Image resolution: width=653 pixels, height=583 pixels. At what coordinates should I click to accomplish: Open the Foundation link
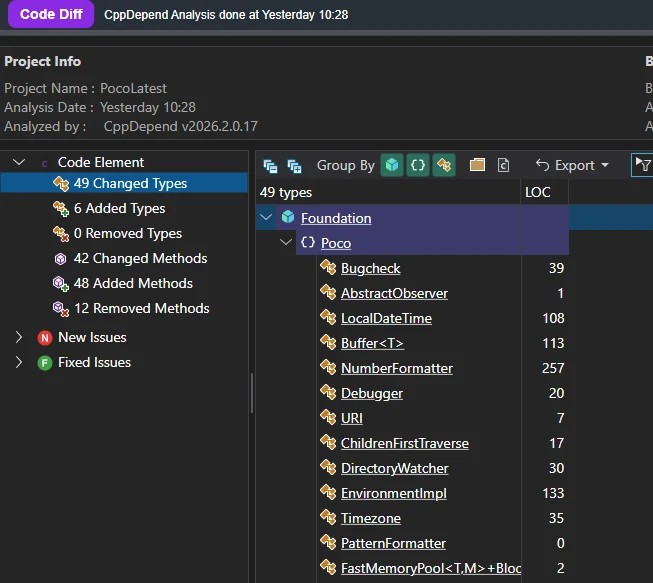(x=336, y=218)
